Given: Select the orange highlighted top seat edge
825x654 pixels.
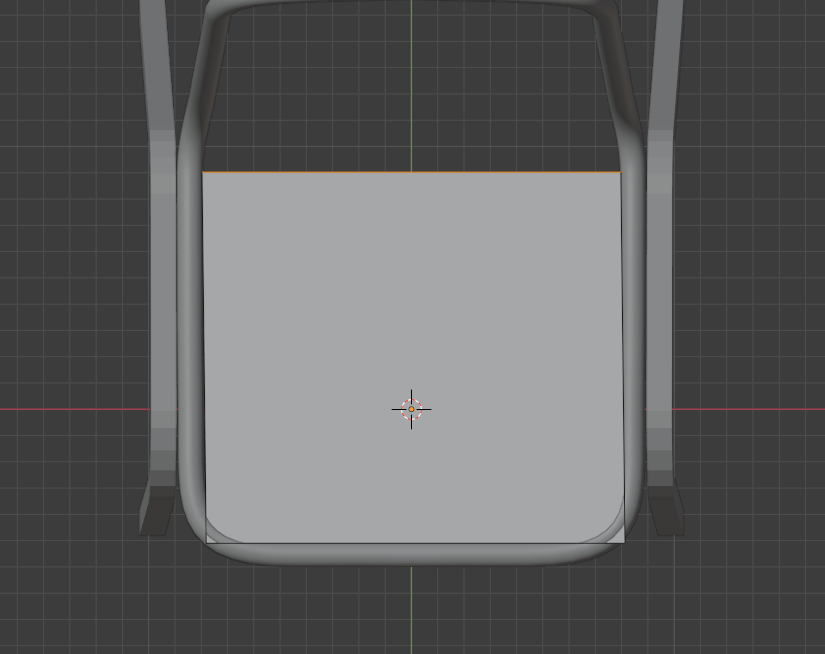Looking at the screenshot, I should click(411, 172).
